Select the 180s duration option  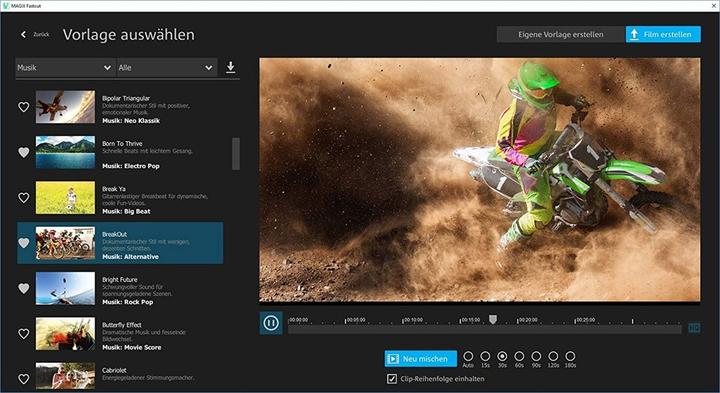pyautogui.click(x=570, y=356)
